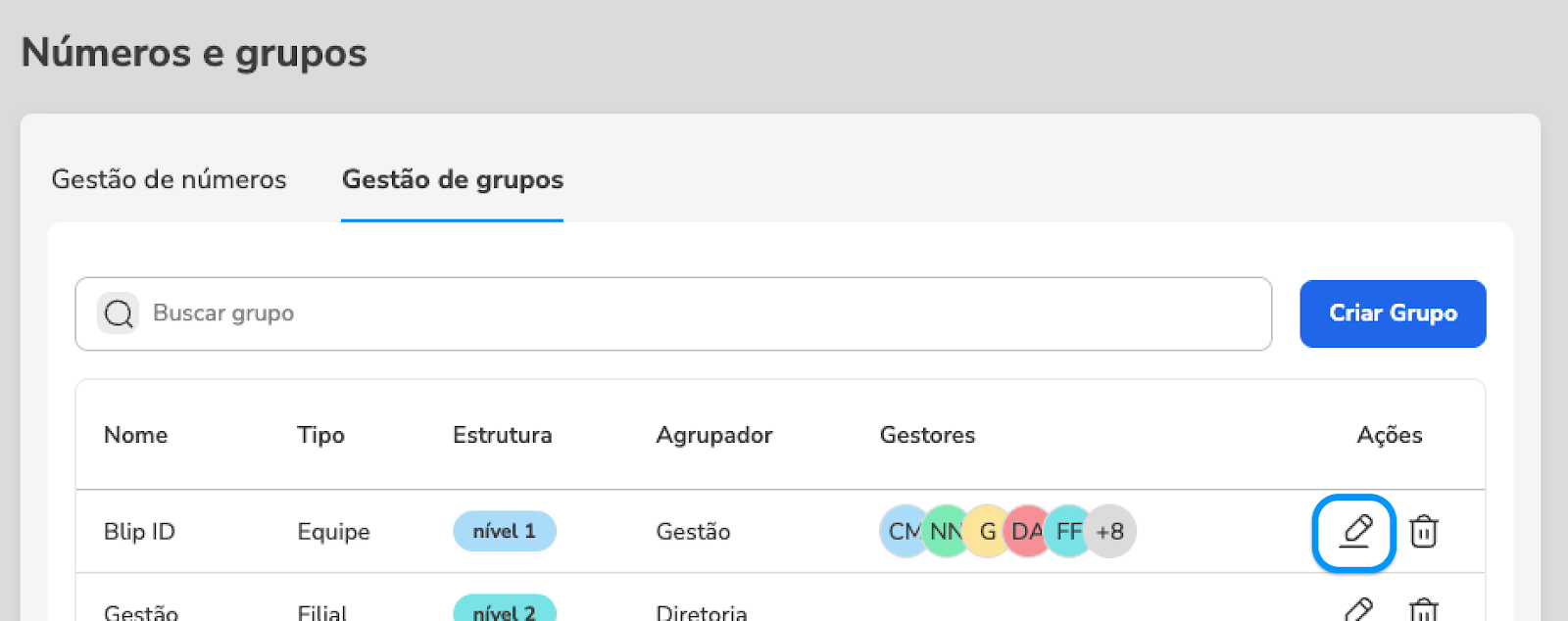Click the magnifier search icon
The height and width of the screenshot is (621, 1568).
[119, 313]
